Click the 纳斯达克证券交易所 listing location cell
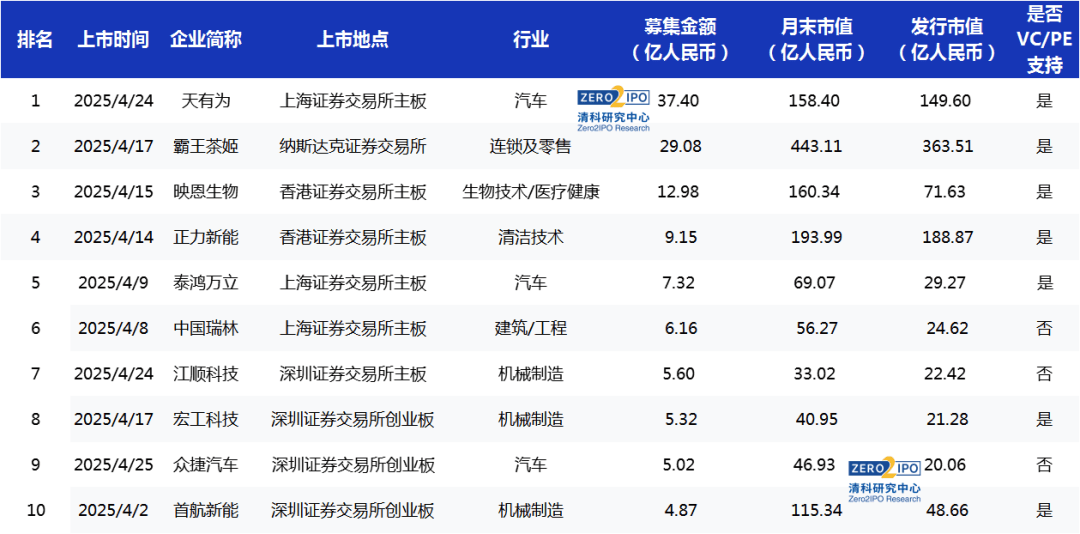The image size is (1080, 534). pos(353,146)
